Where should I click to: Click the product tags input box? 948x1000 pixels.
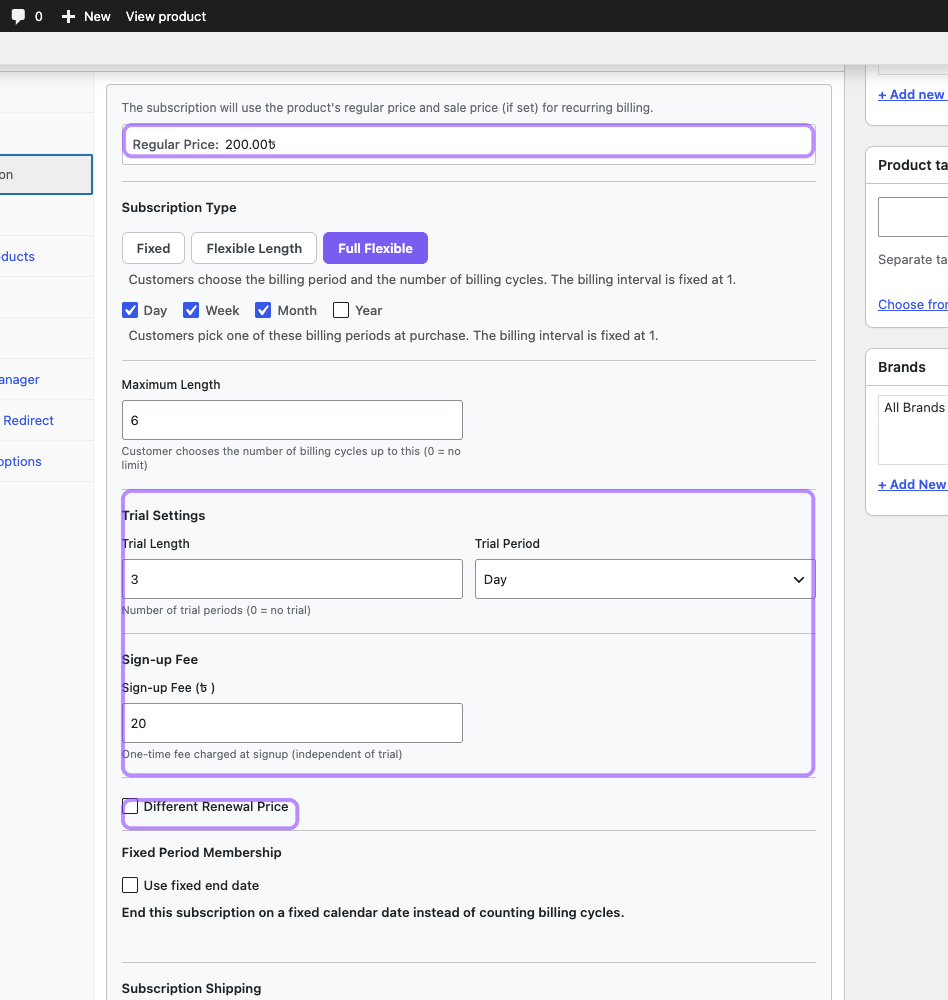(913, 217)
